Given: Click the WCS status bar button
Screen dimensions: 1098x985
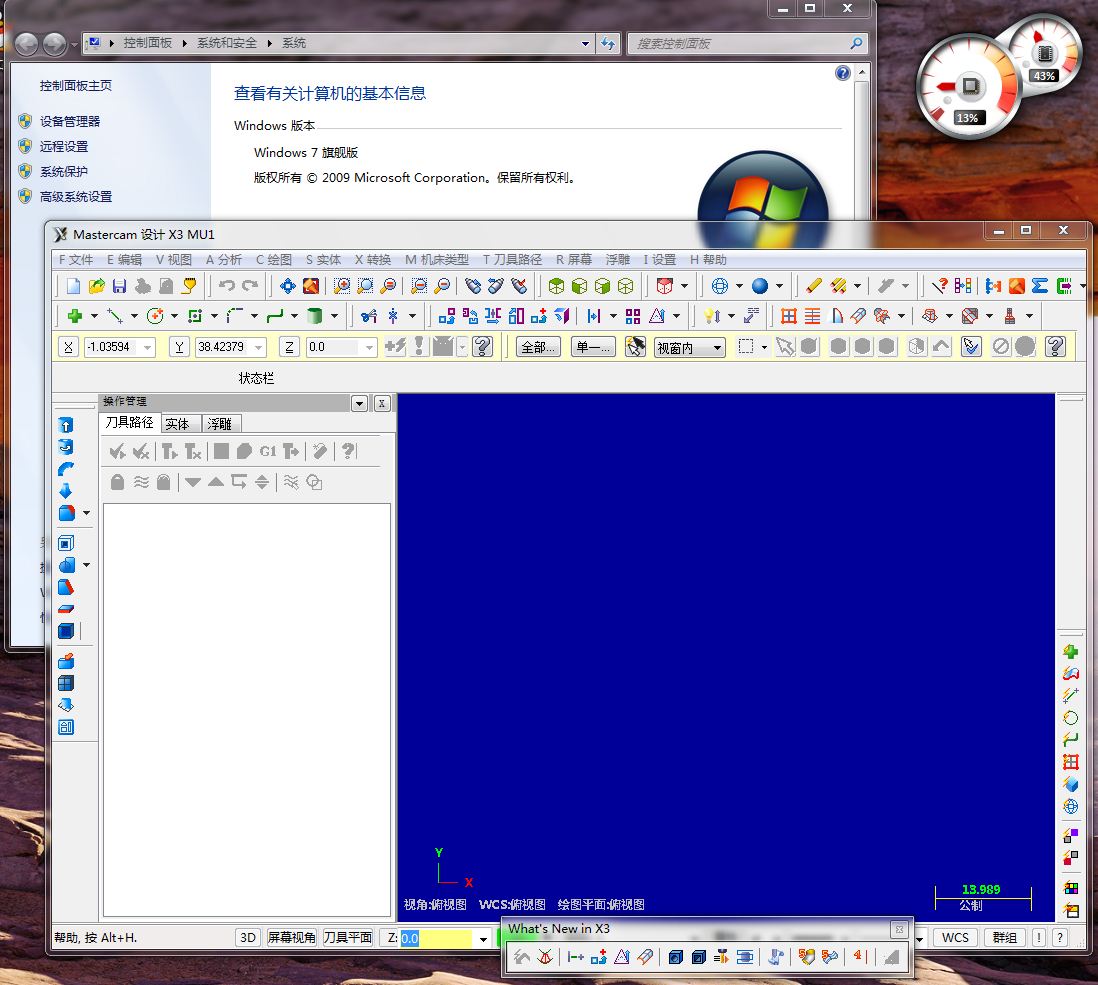Looking at the screenshot, I should click(x=955, y=937).
